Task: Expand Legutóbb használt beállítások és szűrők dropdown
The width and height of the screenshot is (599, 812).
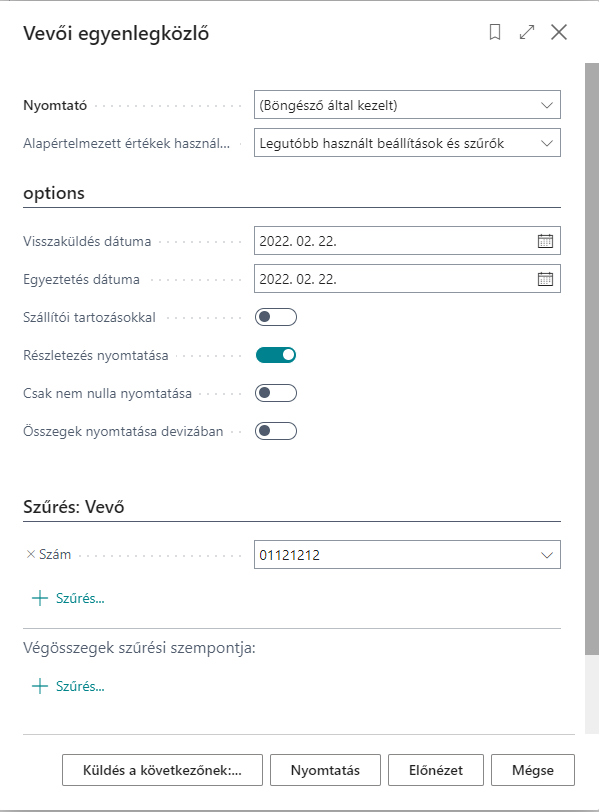Action: [407, 143]
